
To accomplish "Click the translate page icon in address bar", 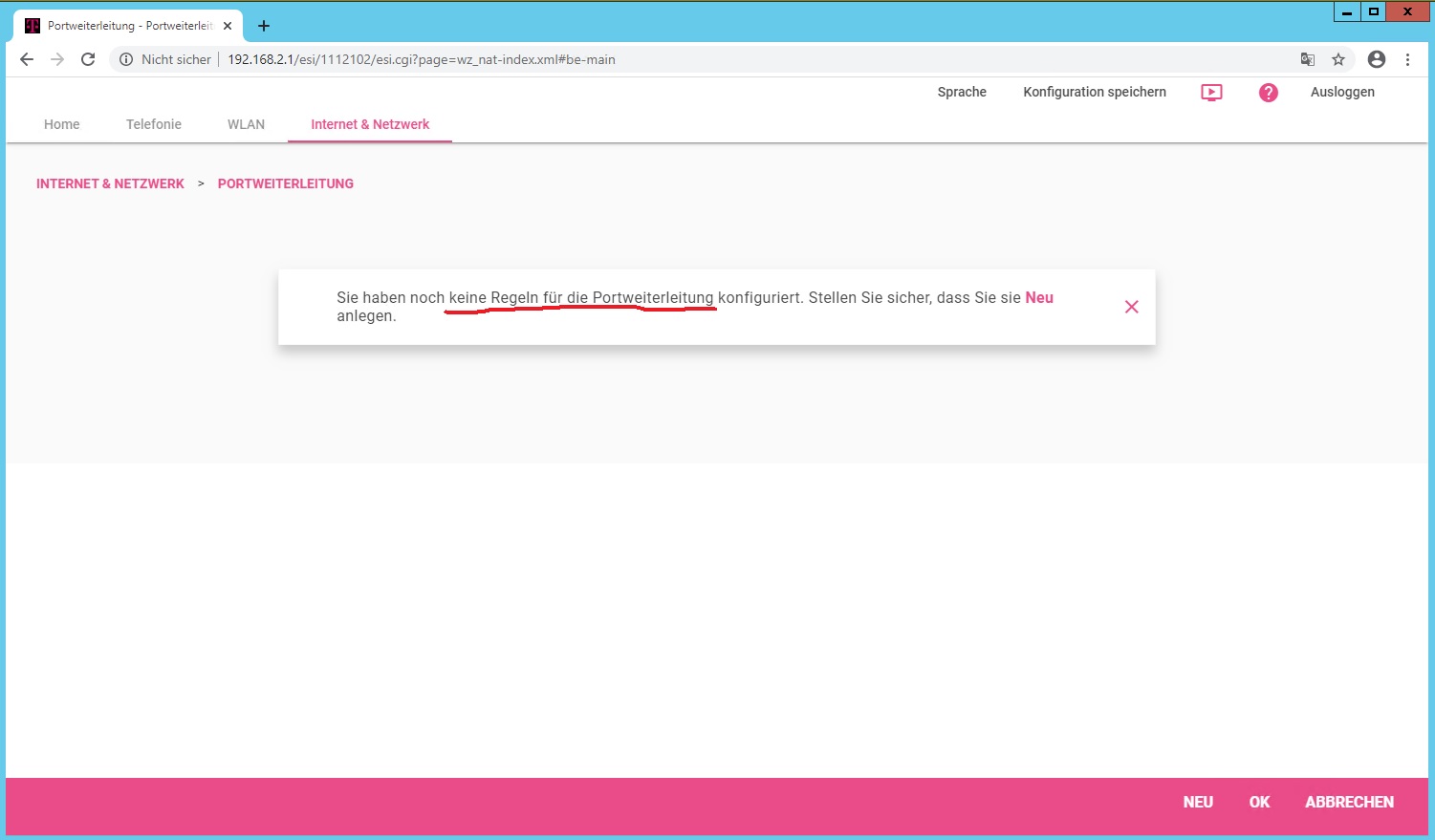I will pos(1308,59).
